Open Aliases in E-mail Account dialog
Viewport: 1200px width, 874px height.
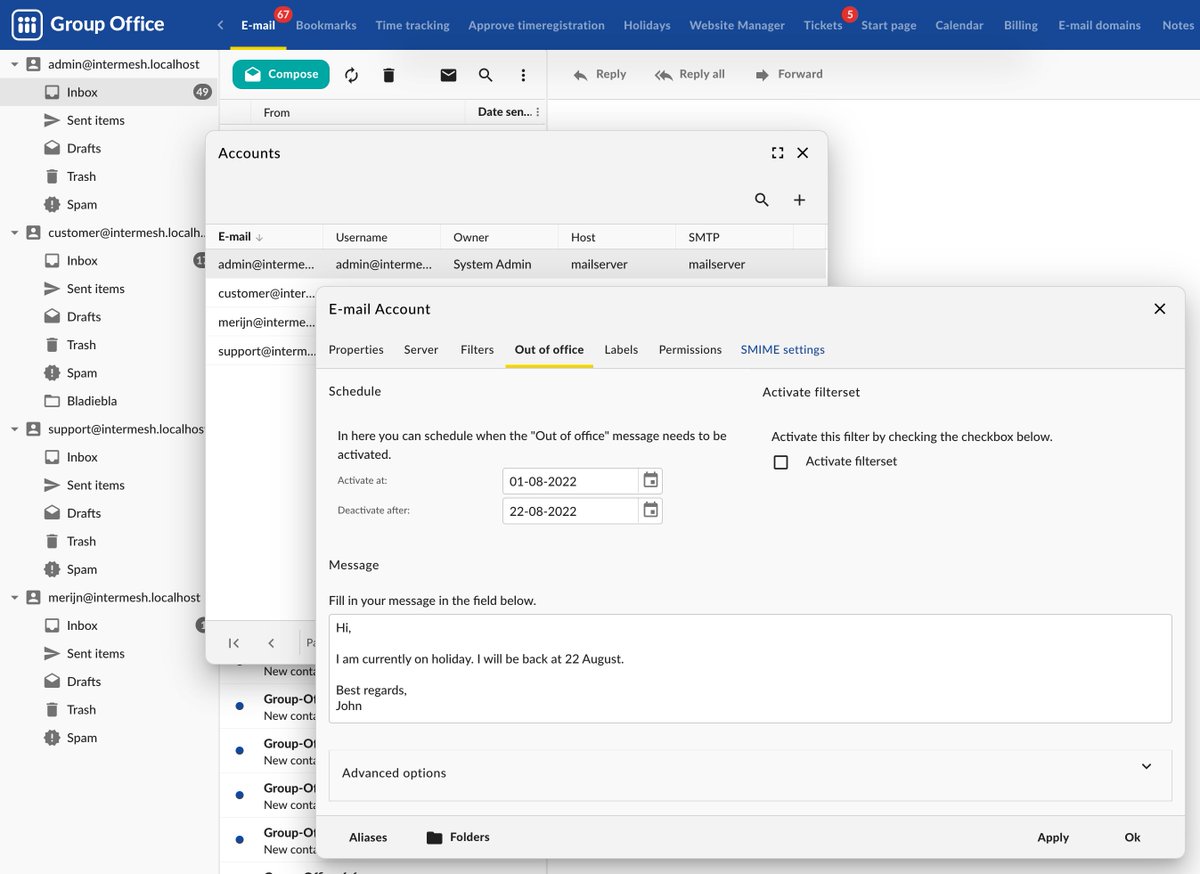368,838
